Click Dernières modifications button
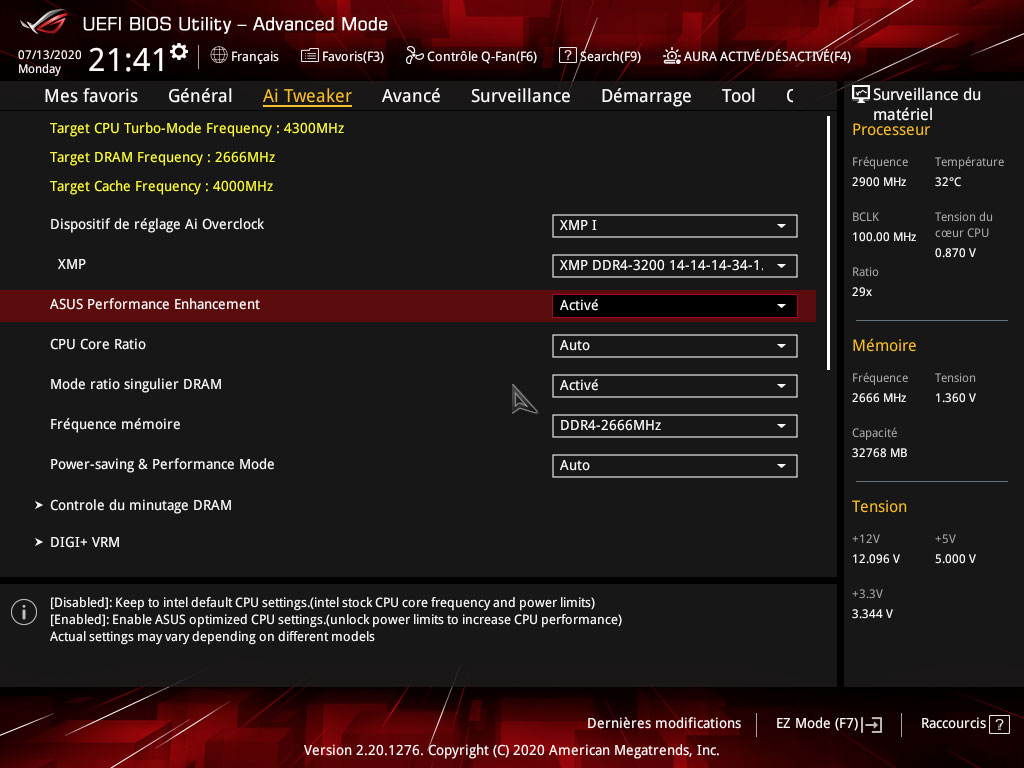 coord(664,724)
